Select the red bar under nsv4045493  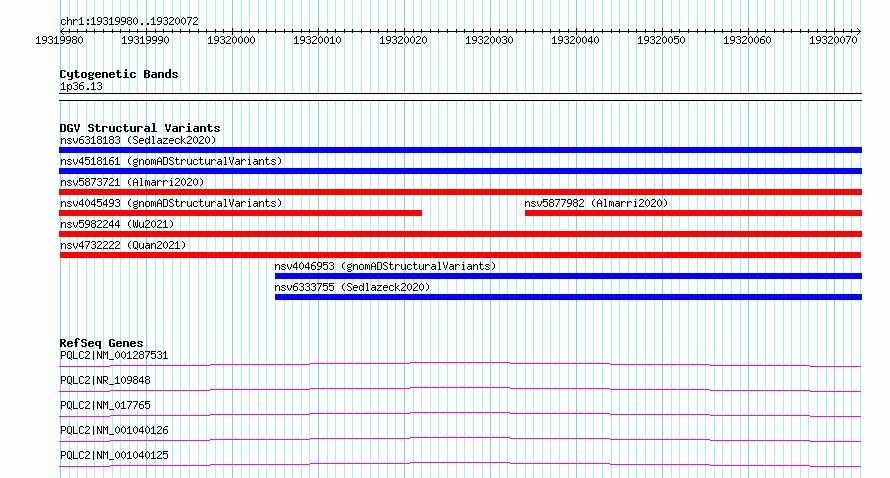[241, 213]
